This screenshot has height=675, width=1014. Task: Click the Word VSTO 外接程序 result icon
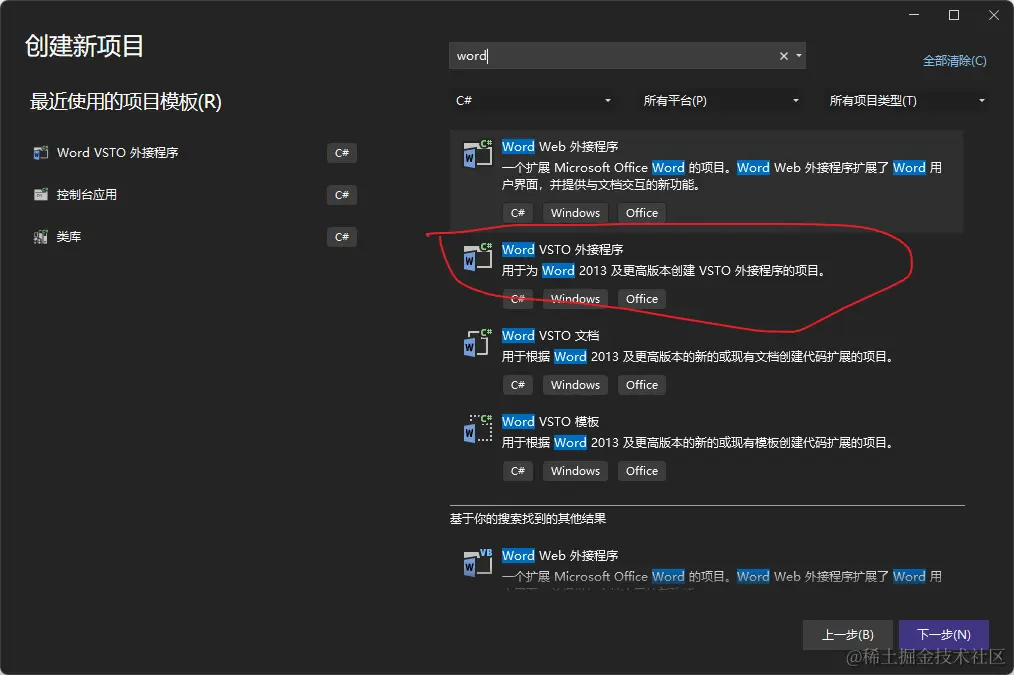coord(478,257)
